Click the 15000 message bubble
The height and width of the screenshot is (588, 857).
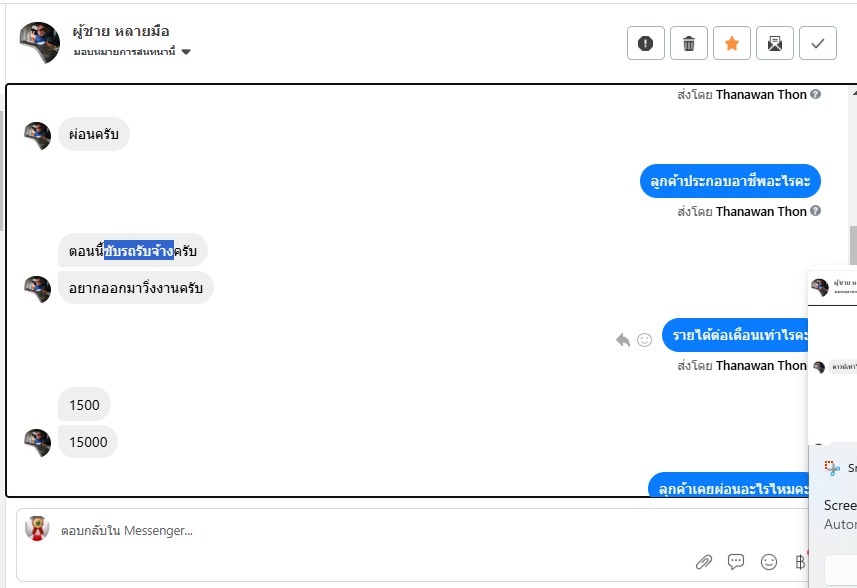coord(88,442)
